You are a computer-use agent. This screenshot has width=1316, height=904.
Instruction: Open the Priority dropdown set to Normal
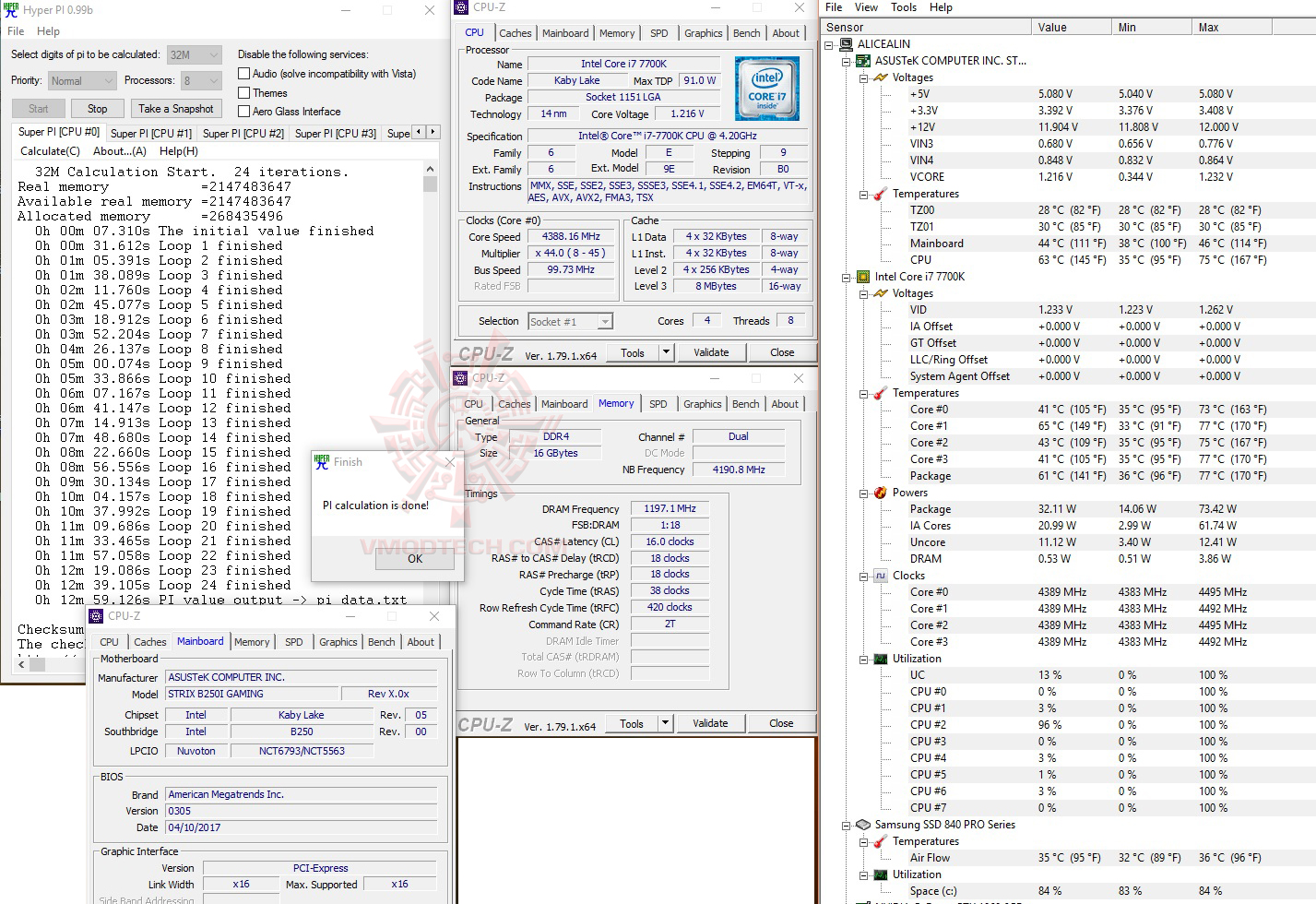82,81
